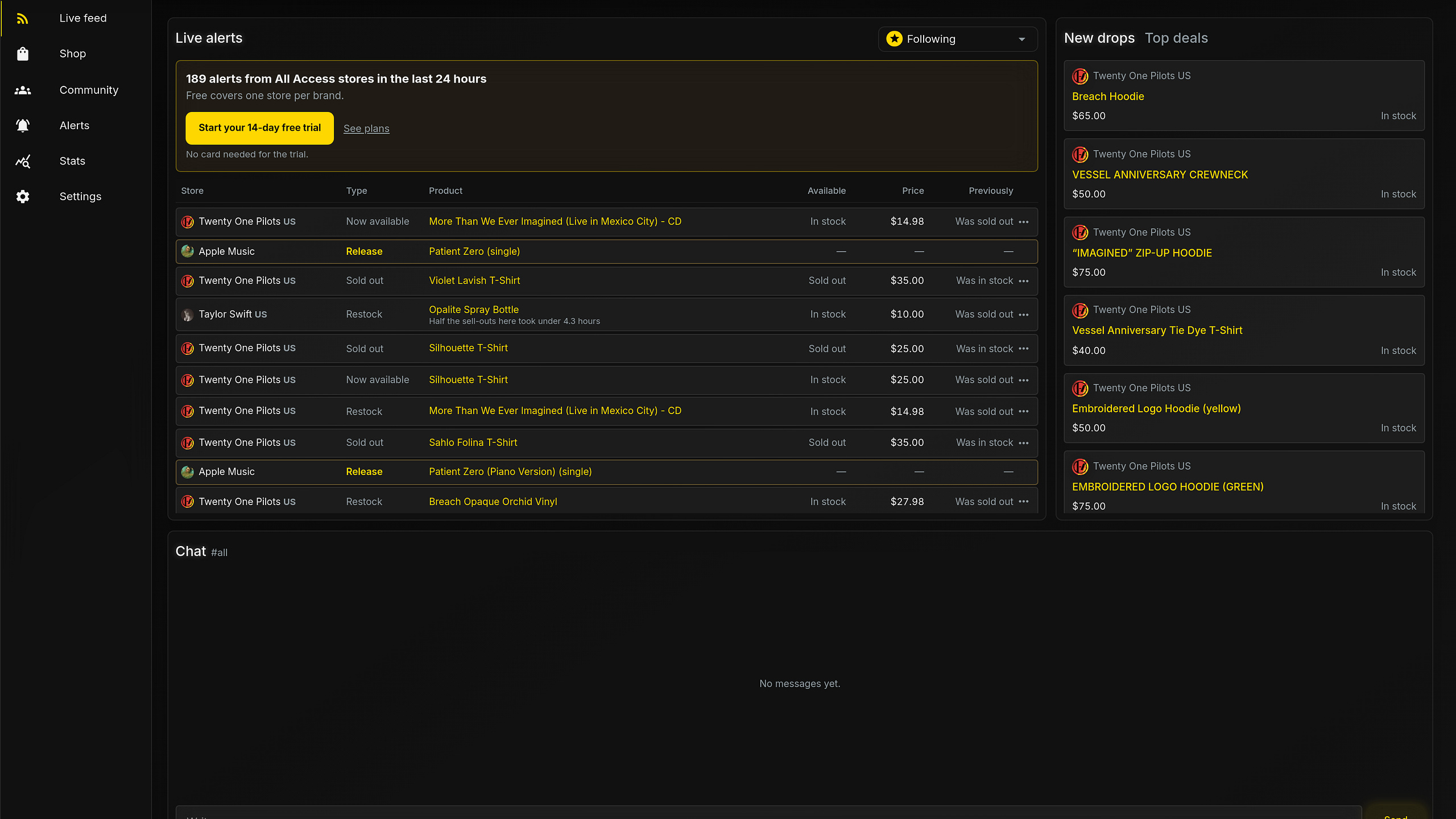
Task: Open more options for Sahlo Folina T-Shirt row
Action: pos(1024,443)
